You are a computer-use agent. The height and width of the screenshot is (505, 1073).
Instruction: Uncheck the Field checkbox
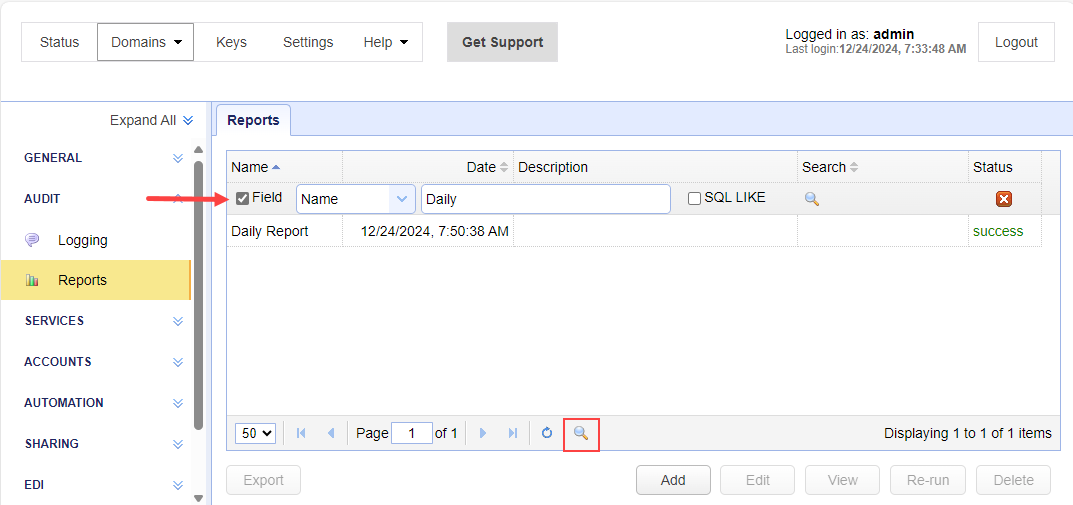[242, 198]
